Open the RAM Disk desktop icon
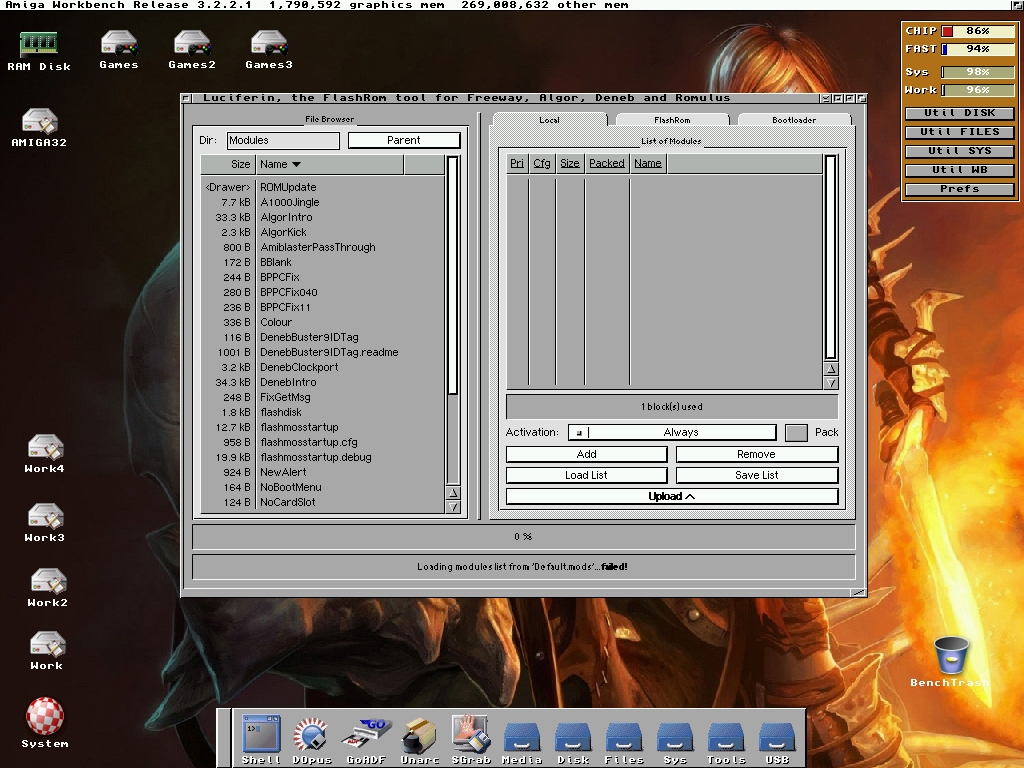1024x768 pixels. click(x=39, y=51)
